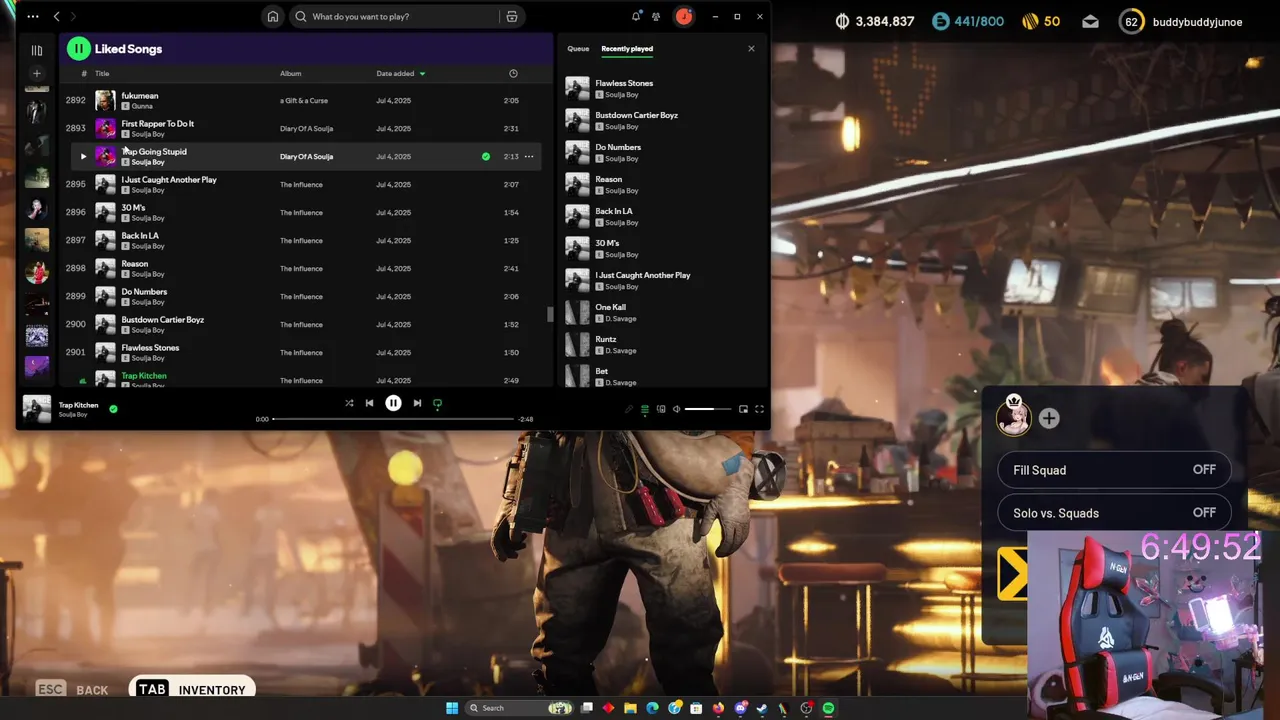Open The Influence album for 30 M's row
1280x720 pixels.
click(301, 212)
